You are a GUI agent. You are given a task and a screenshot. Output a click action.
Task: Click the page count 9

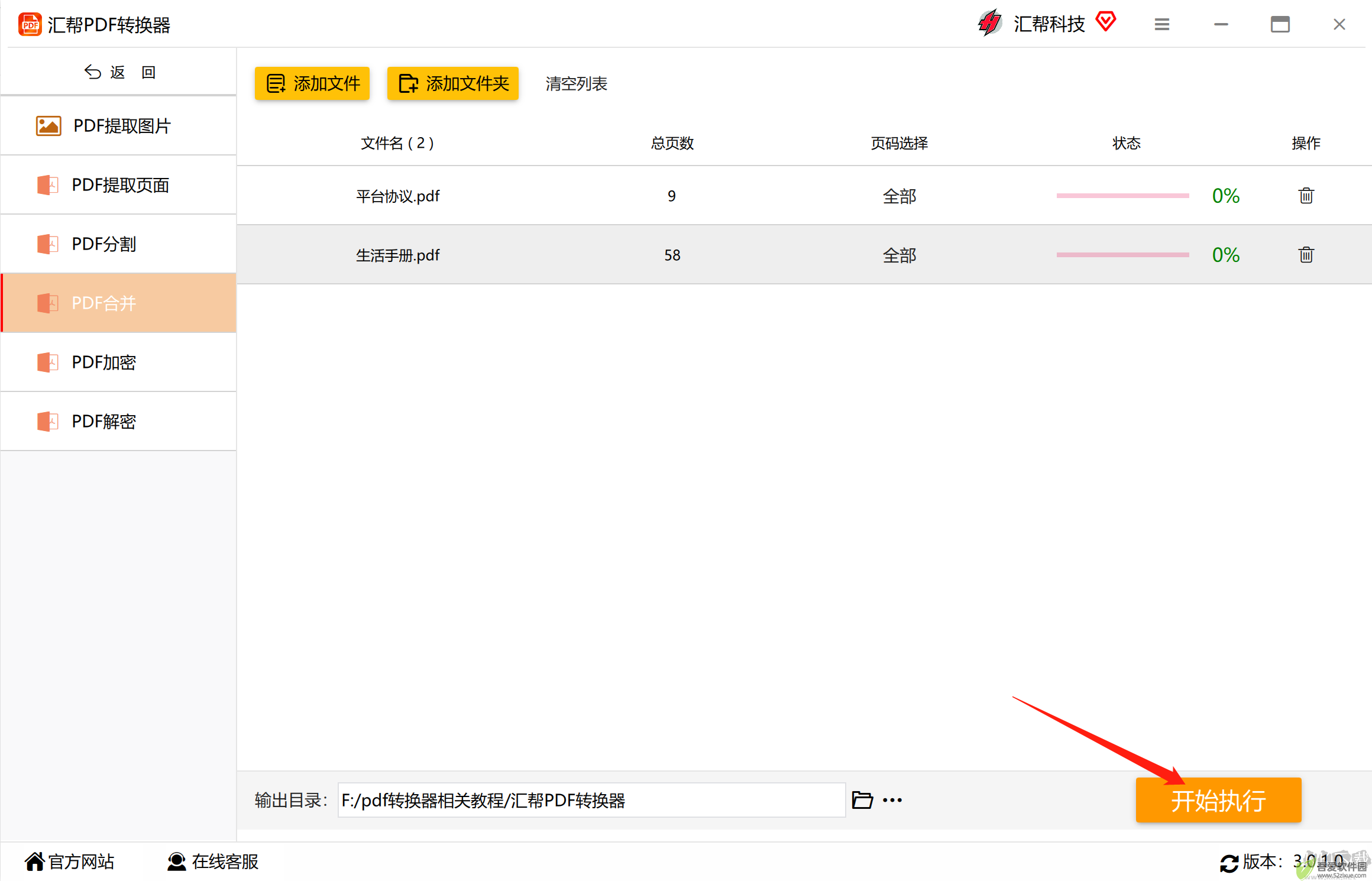coord(672,196)
